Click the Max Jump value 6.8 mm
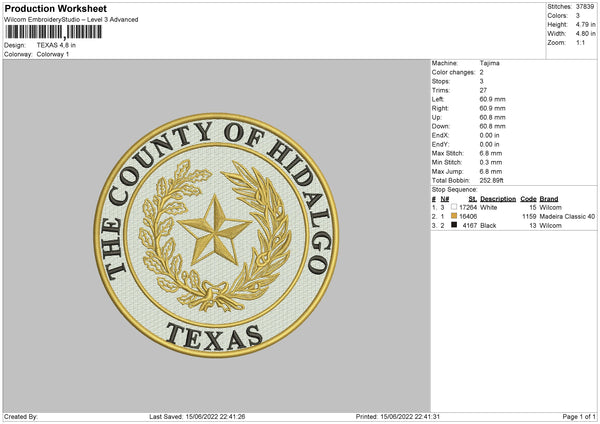Screen dimensions: 600x424 click(x=491, y=171)
